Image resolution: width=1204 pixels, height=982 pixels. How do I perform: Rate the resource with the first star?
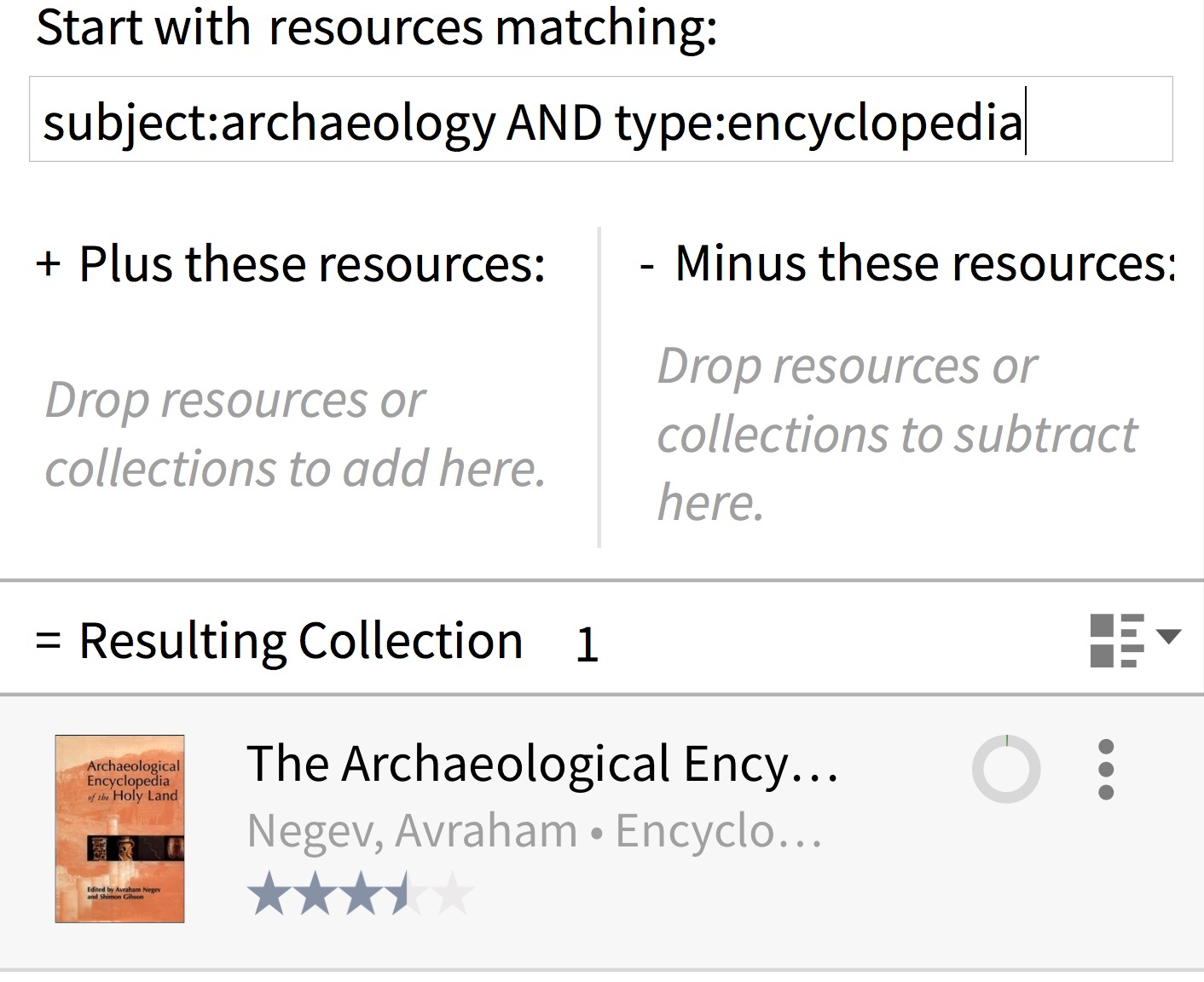pyautogui.click(x=269, y=893)
